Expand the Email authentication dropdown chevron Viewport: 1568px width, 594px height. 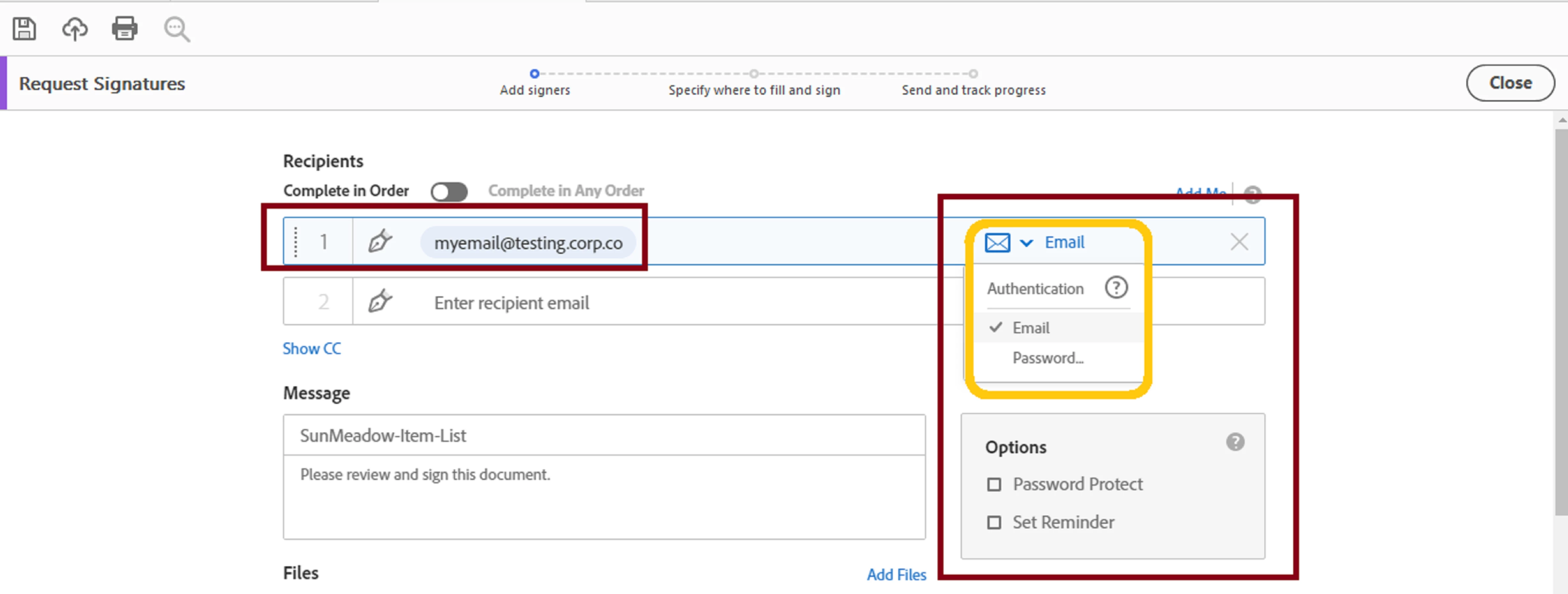tap(1026, 243)
